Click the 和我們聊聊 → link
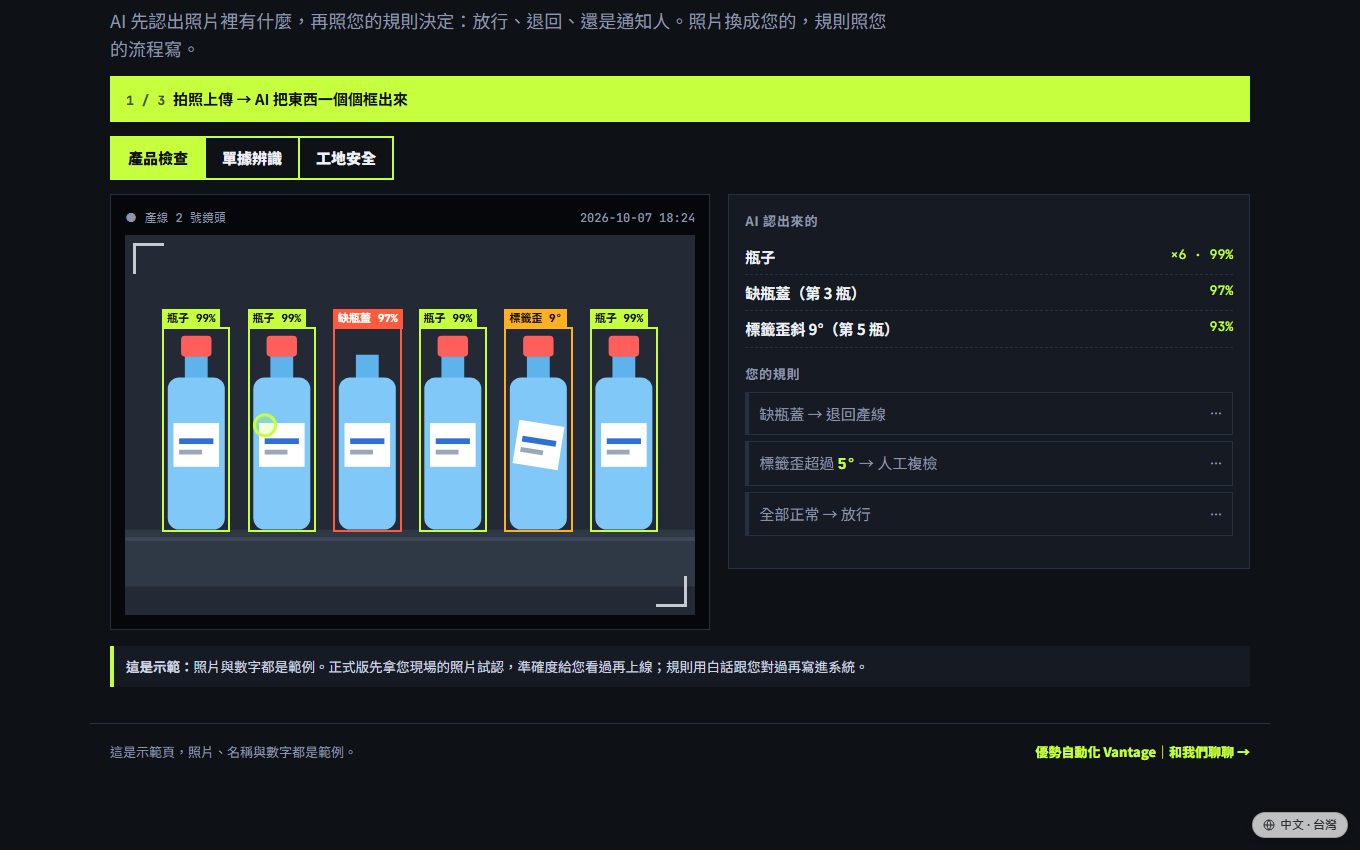This screenshot has height=850, width=1360. click(x=1209, y=752)
